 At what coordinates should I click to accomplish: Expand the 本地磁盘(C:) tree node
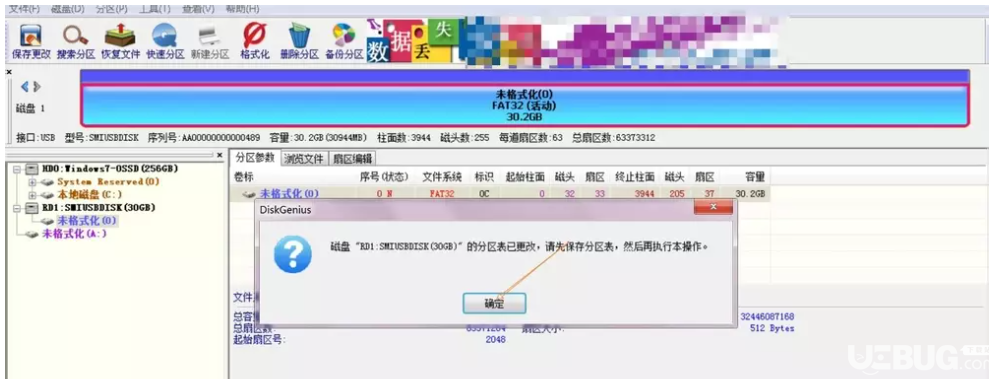tap(31, 195)
